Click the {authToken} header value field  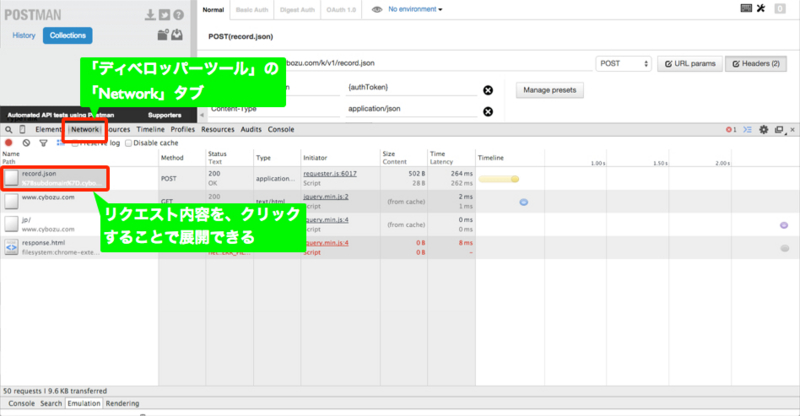click(x=411, y=88)
